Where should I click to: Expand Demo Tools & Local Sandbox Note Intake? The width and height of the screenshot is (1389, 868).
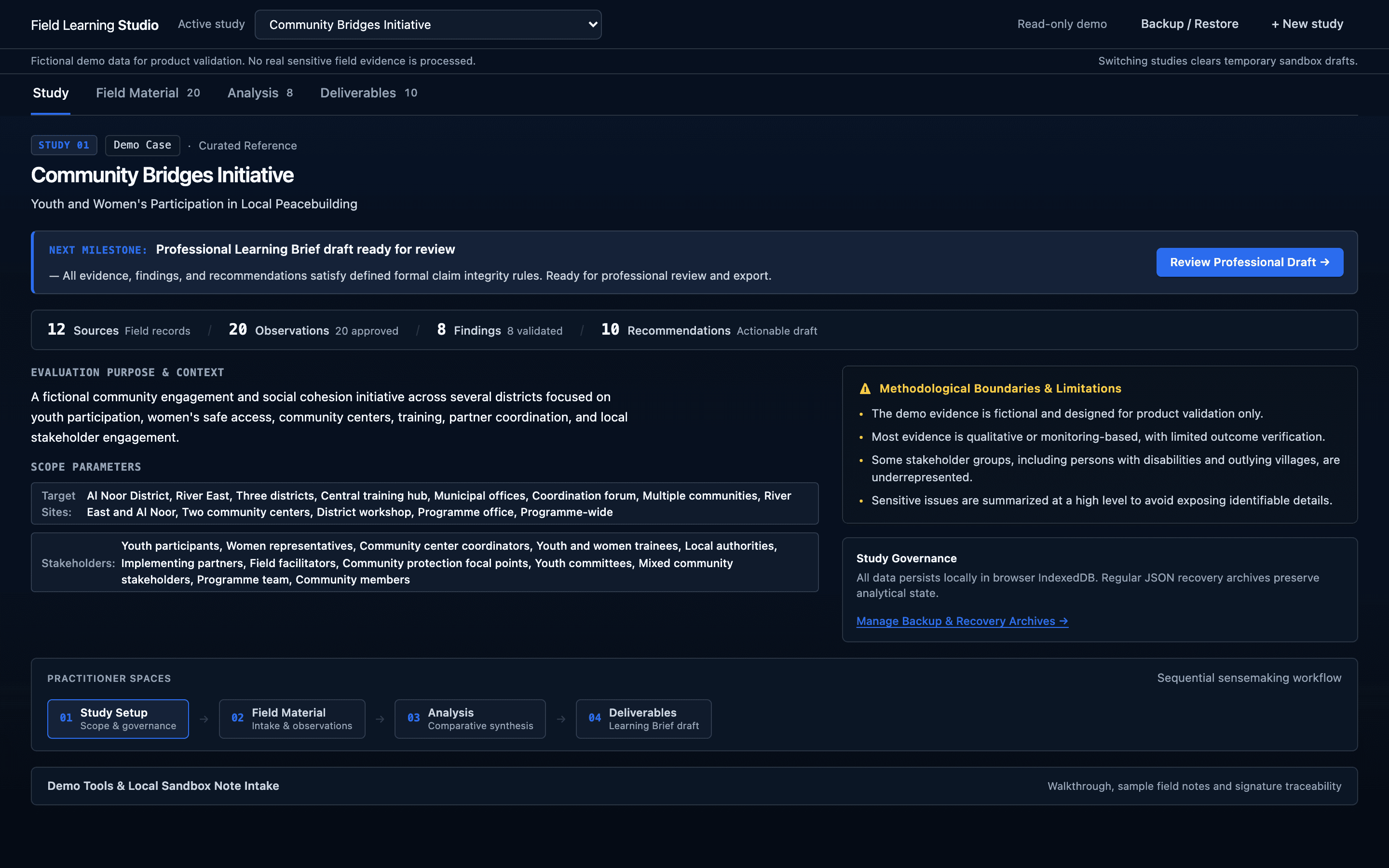[694, 786]
